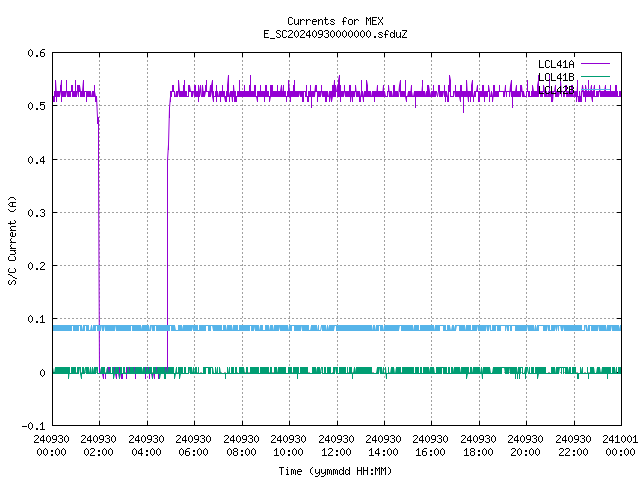640x480 pixels.
Task: Click the y-axis tick value 0.5
Action: pos(36,106)
